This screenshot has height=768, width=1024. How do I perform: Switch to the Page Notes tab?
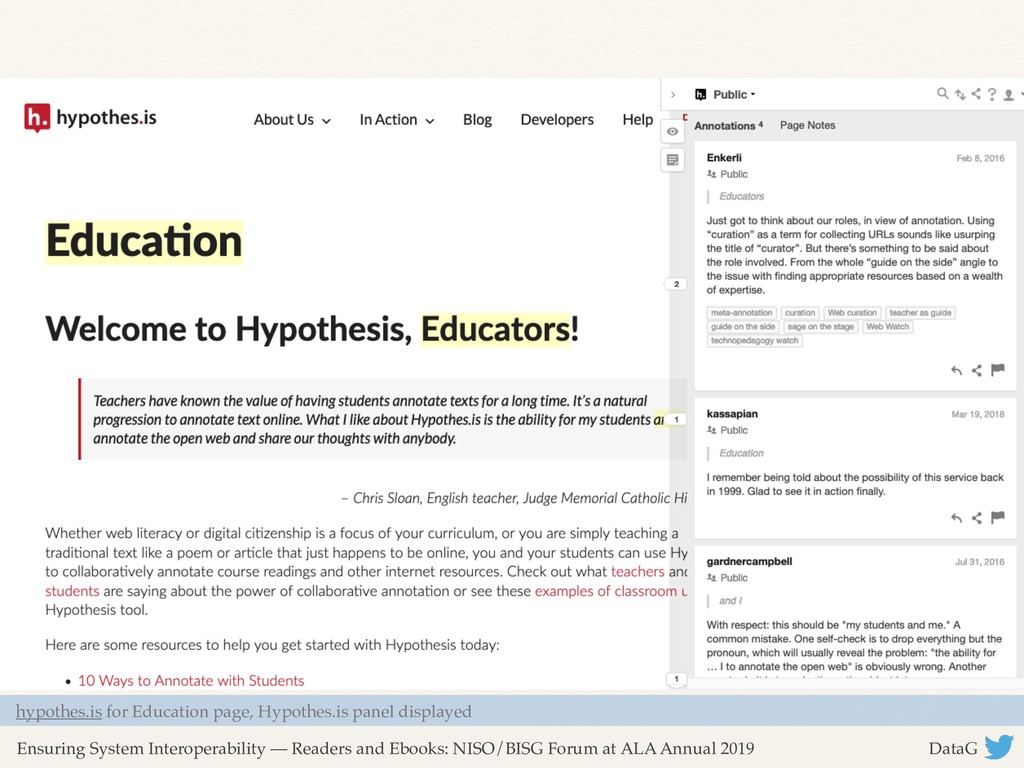pos(807,125)
